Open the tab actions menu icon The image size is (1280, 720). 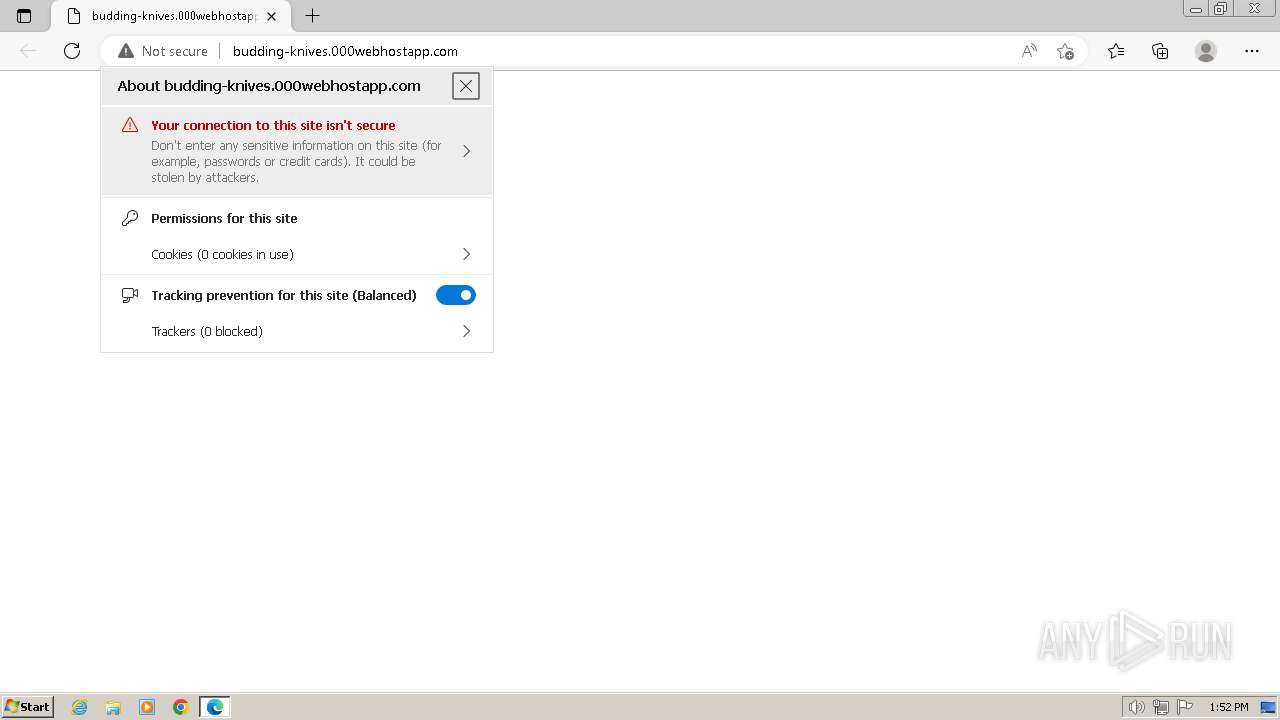coord(24,16)
